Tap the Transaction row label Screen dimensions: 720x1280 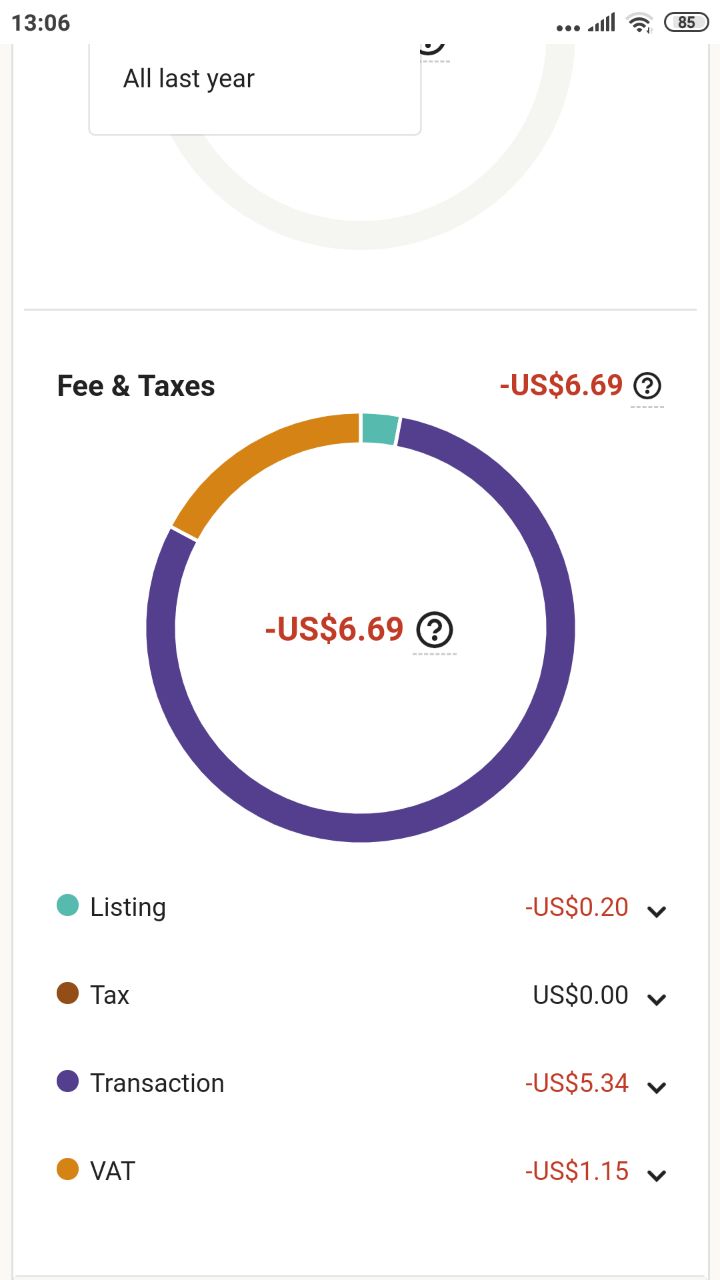[x=157, y=1083]
